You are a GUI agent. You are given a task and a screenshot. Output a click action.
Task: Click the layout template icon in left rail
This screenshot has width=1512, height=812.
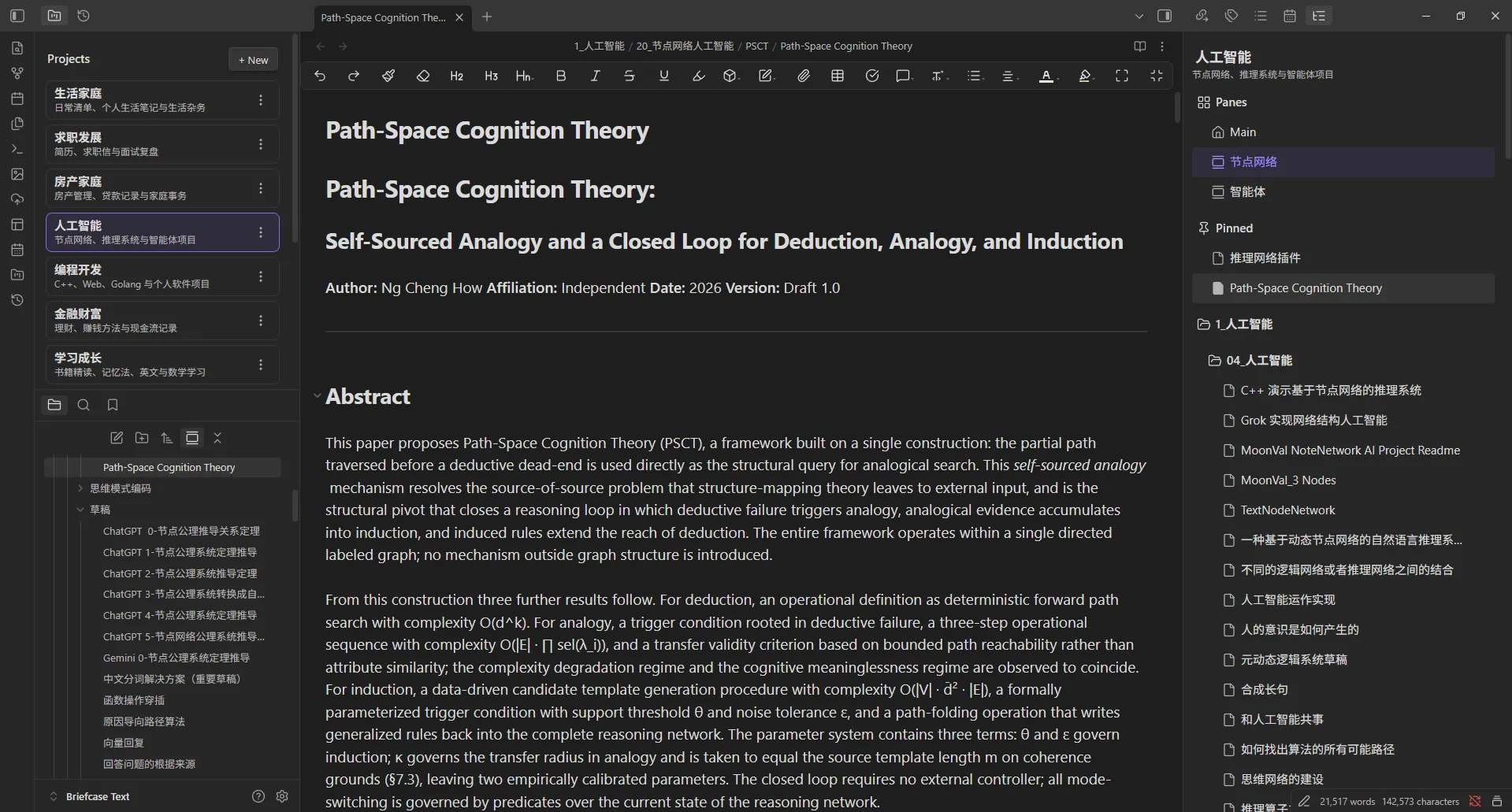tap(17, 224)
